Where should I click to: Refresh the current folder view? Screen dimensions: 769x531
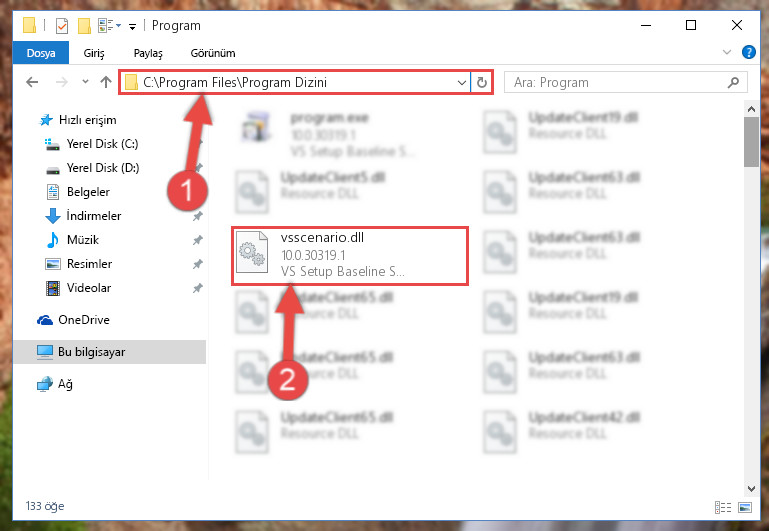(482, 82)
